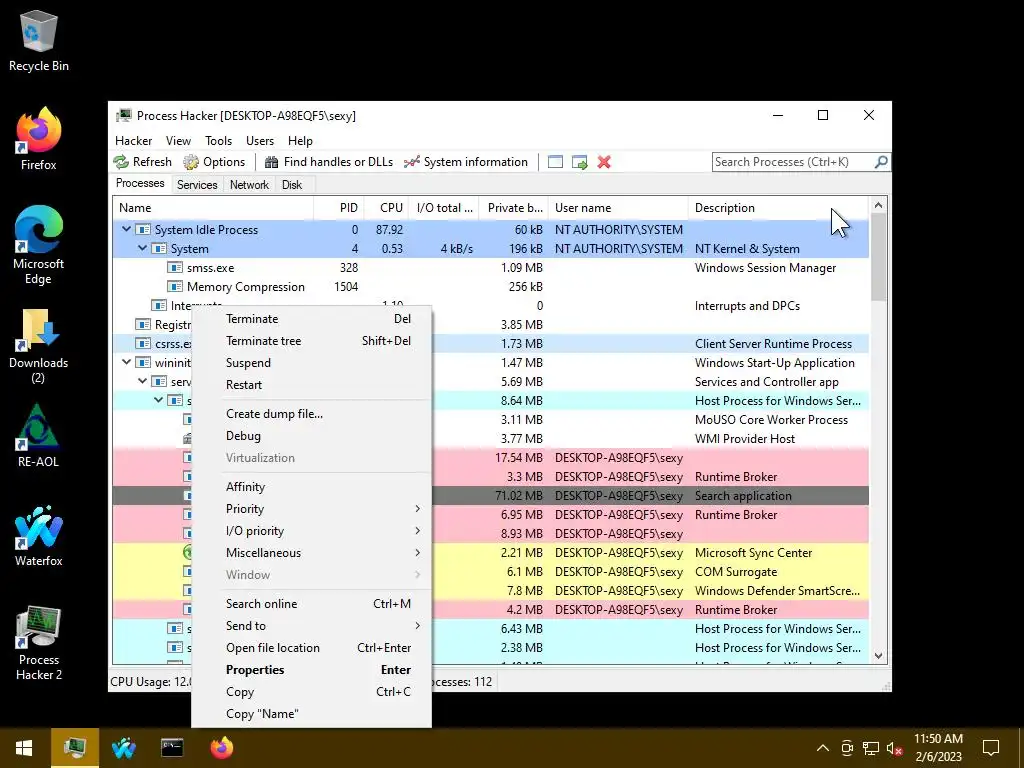Click the process list scrollbar down arrow
This screenshot has height=768, width=1024.
(878, 656)
